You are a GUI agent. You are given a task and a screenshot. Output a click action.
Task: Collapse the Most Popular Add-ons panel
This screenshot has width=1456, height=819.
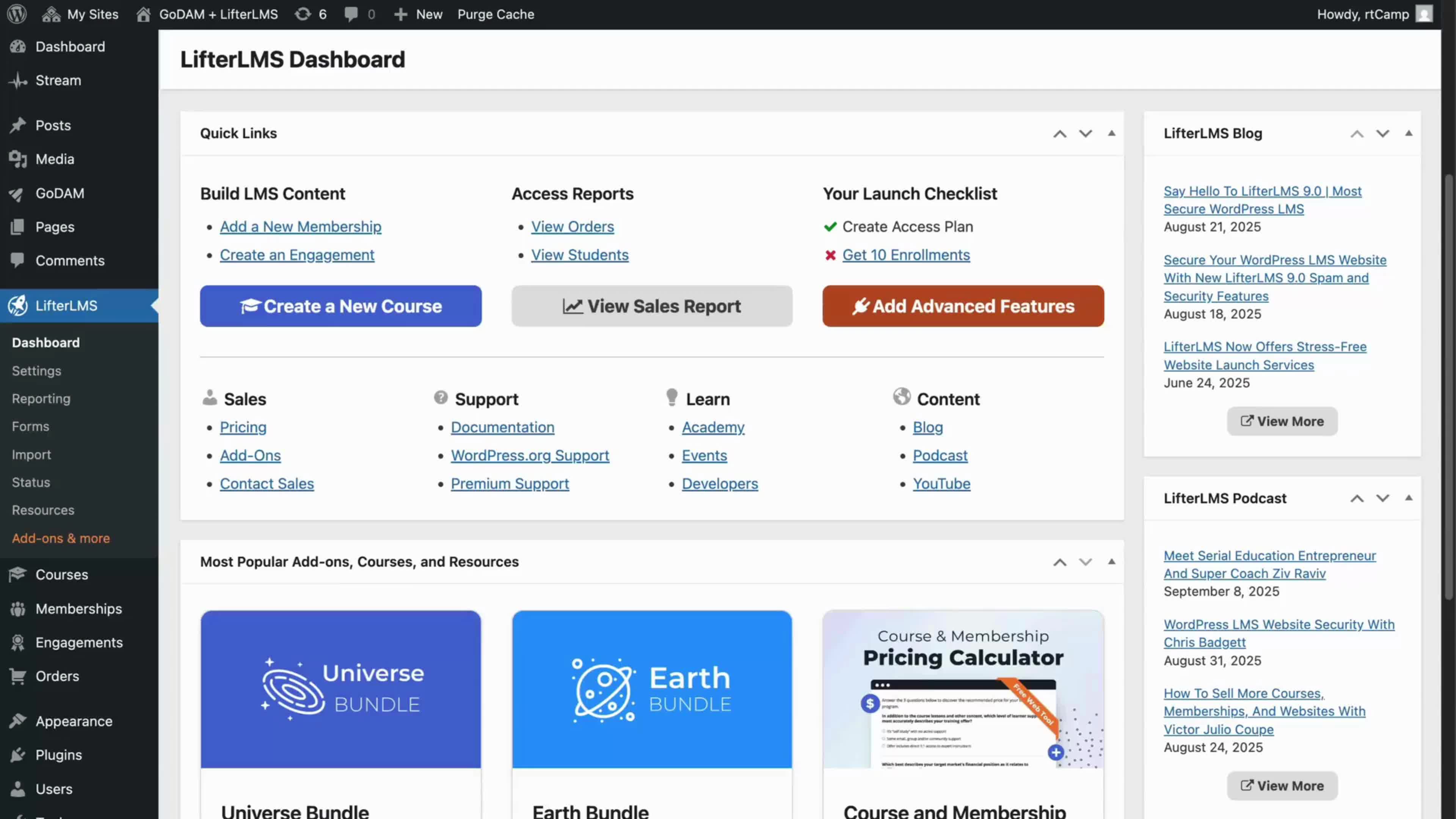pos(1112,562)
